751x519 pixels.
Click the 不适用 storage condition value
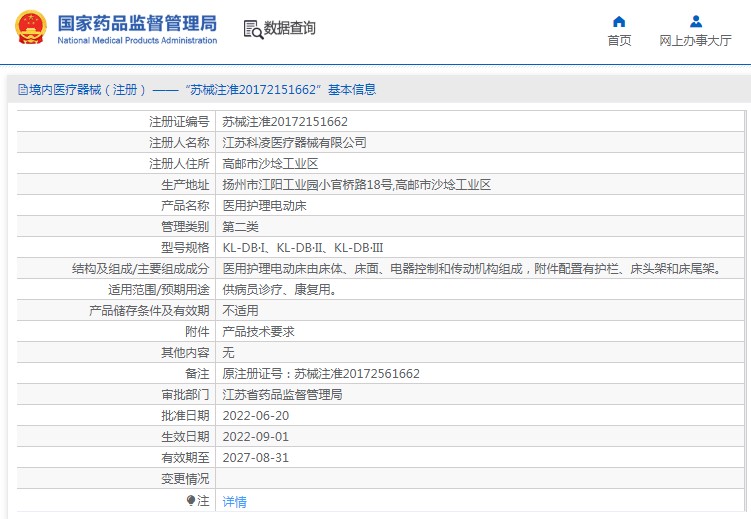coord(240,311)
